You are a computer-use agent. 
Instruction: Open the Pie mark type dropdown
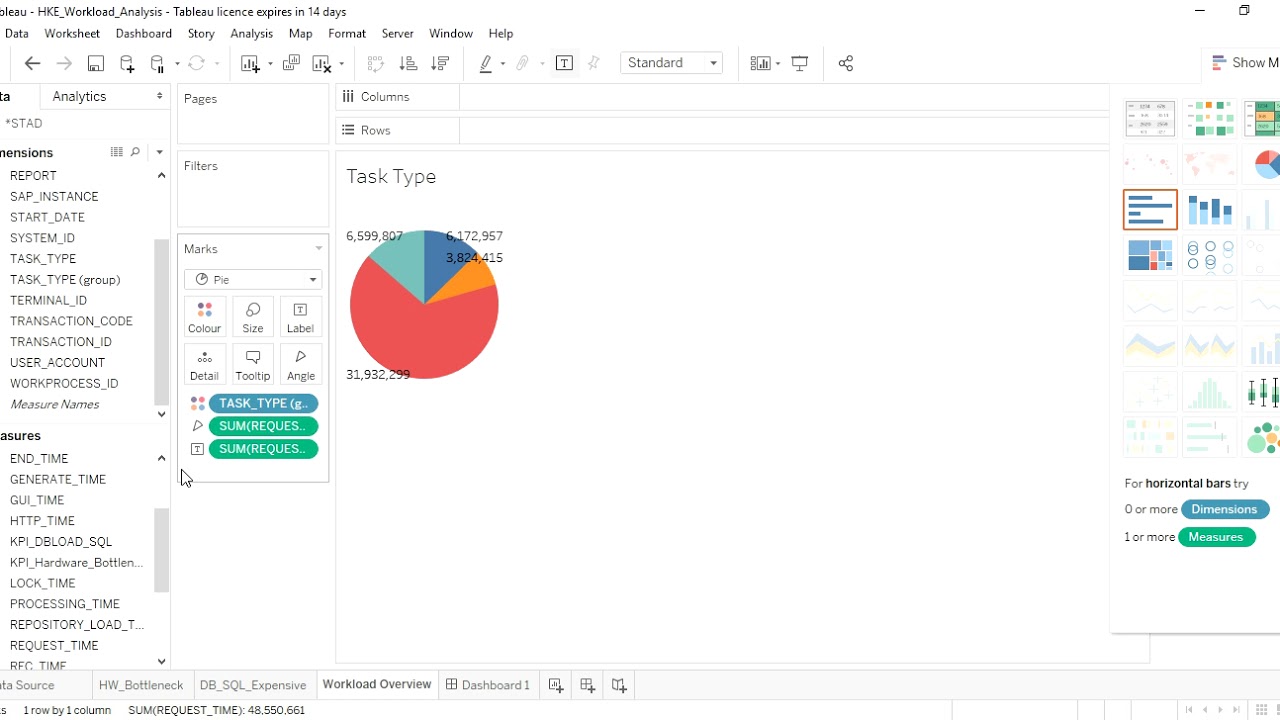(x=253, y=280)
